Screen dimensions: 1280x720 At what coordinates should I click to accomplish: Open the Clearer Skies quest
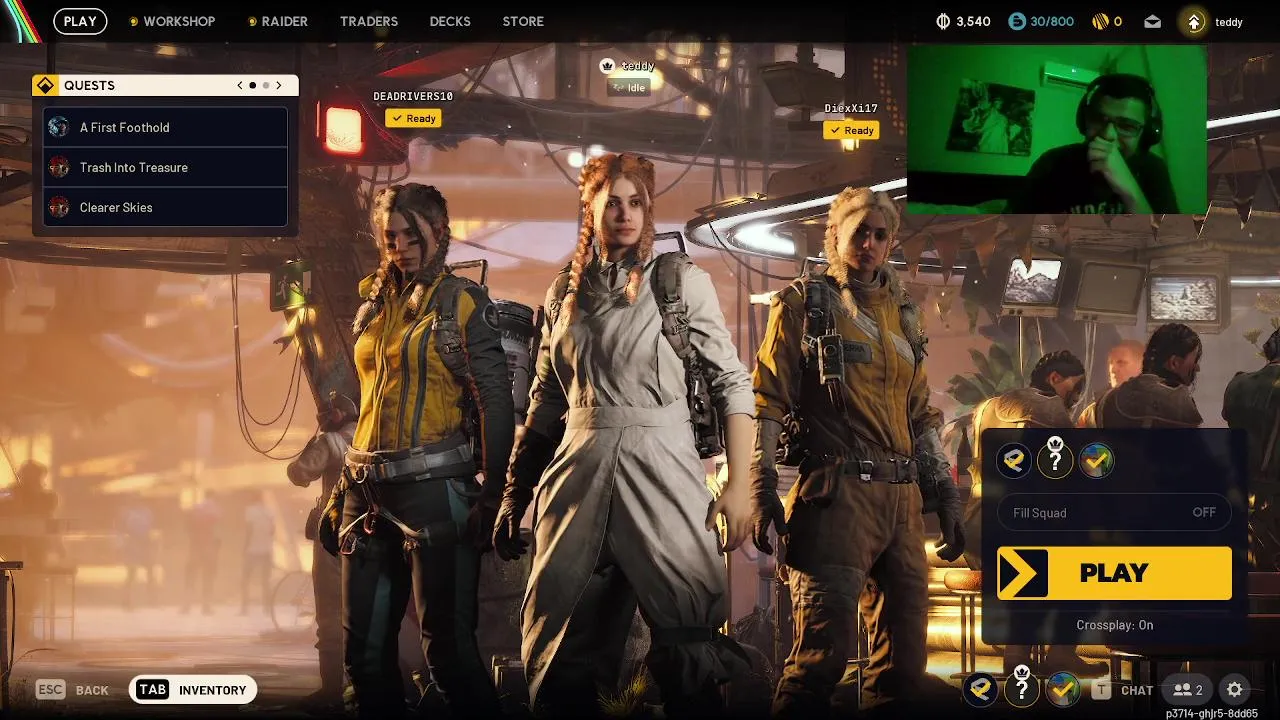tap(165, 207)
